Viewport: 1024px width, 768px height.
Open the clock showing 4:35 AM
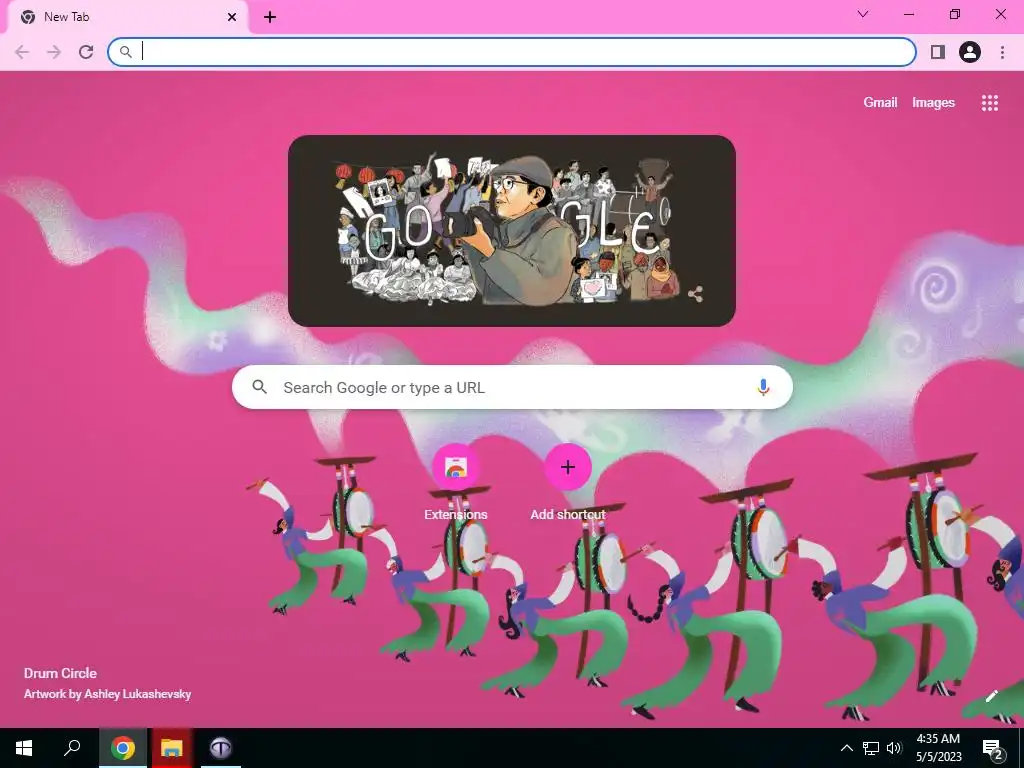pyautogui.click(x=939, y=748)
